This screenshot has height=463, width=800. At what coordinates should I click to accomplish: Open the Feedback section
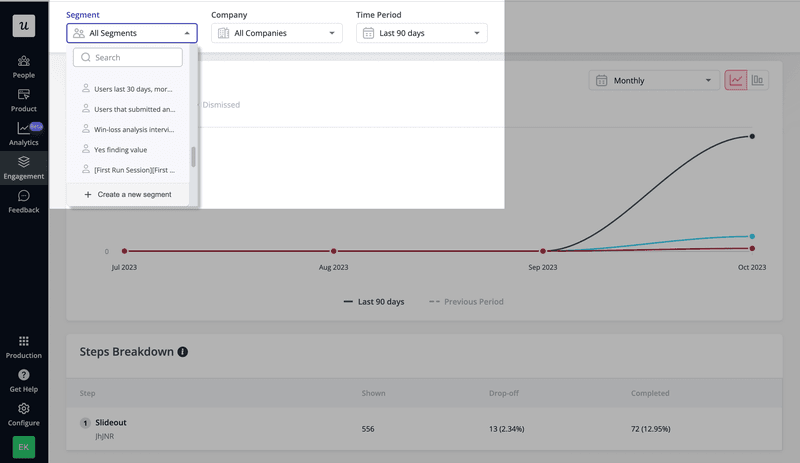pos(23,202)
